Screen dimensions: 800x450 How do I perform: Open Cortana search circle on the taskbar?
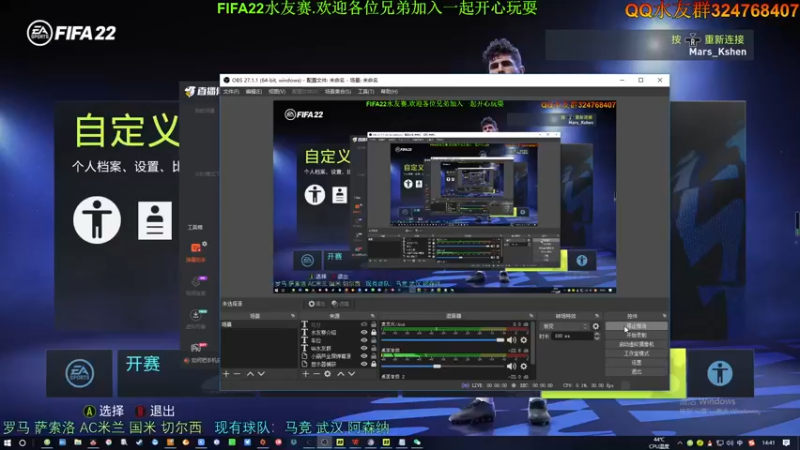click(22, 442)
